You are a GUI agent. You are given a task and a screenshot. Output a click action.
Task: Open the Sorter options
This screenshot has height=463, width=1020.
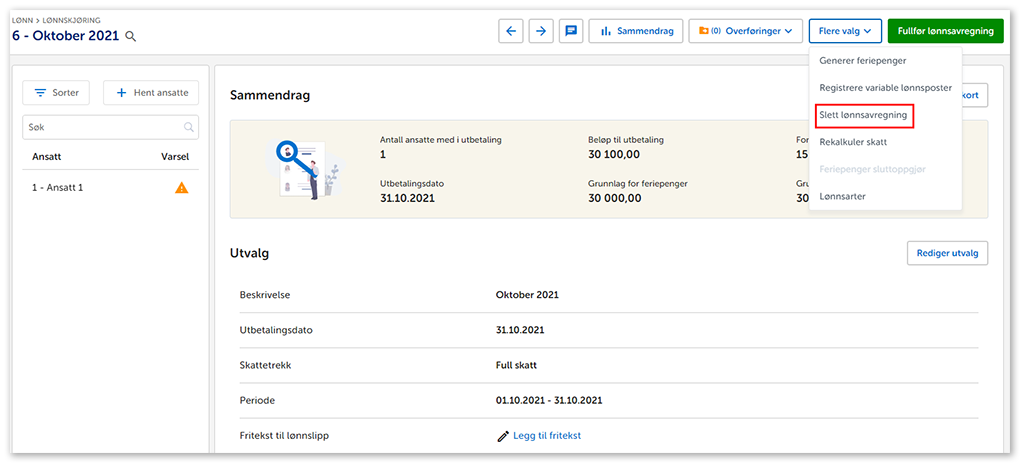57,93
